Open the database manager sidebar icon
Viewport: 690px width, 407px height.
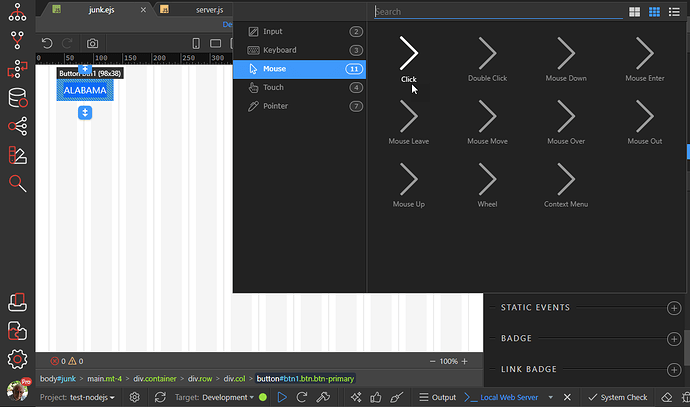tap(18, 98)
